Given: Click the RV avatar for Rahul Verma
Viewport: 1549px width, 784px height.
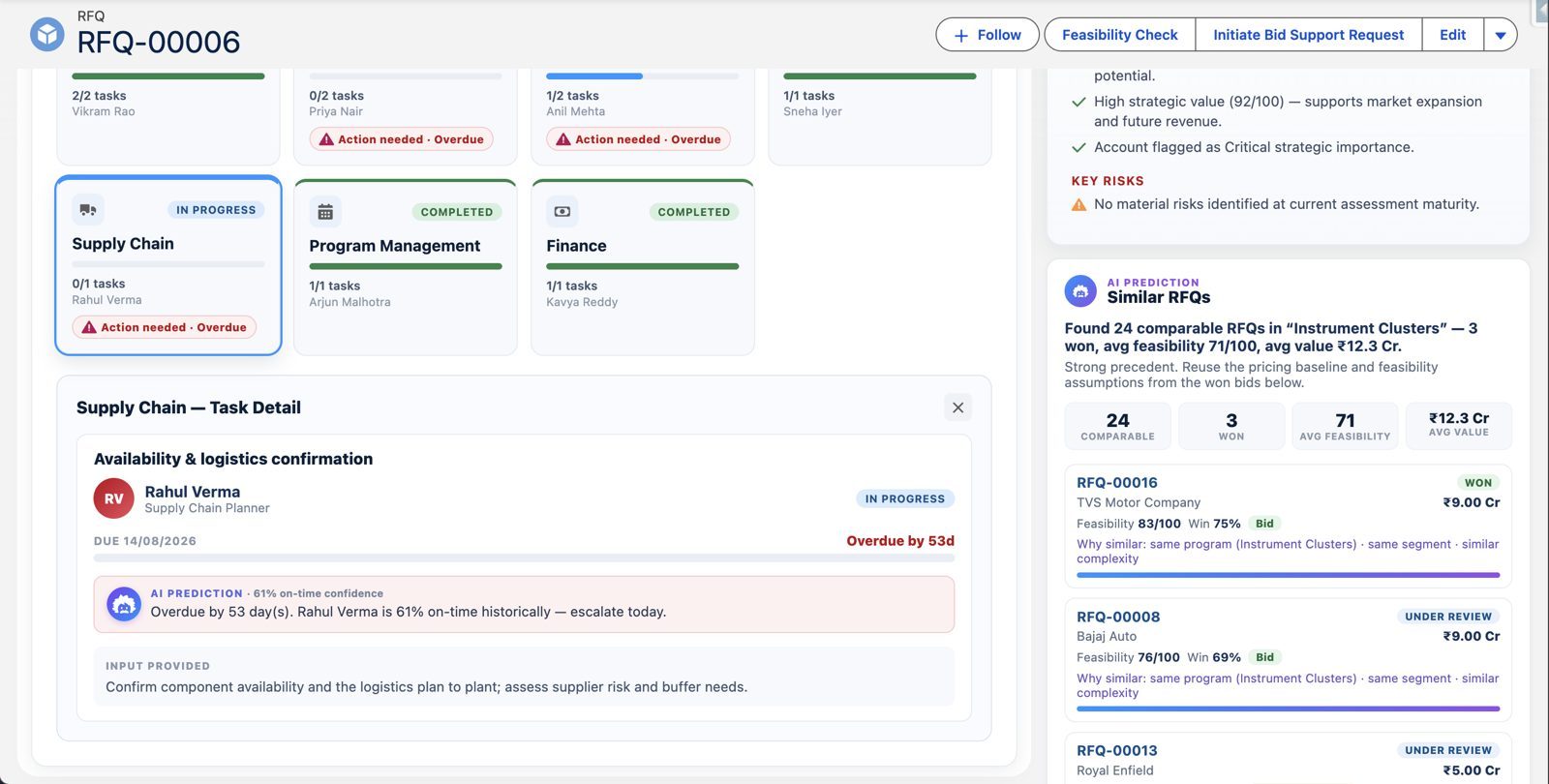Looking at the screenshot, I should click(114, 498).
